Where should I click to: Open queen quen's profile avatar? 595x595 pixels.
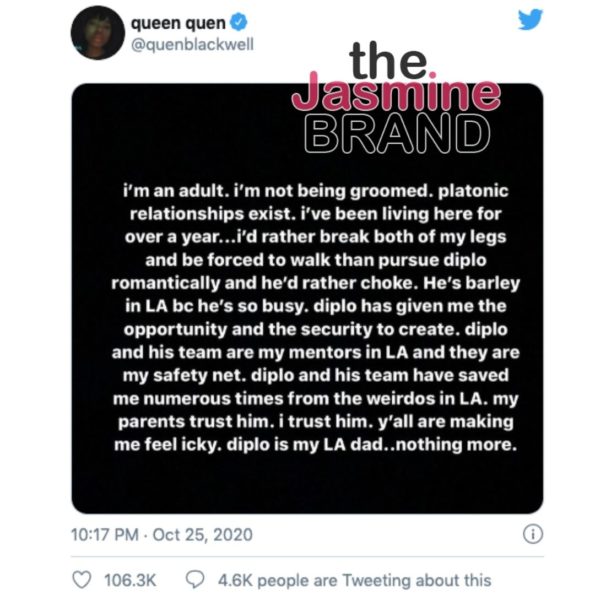click(x=98, y=33)
